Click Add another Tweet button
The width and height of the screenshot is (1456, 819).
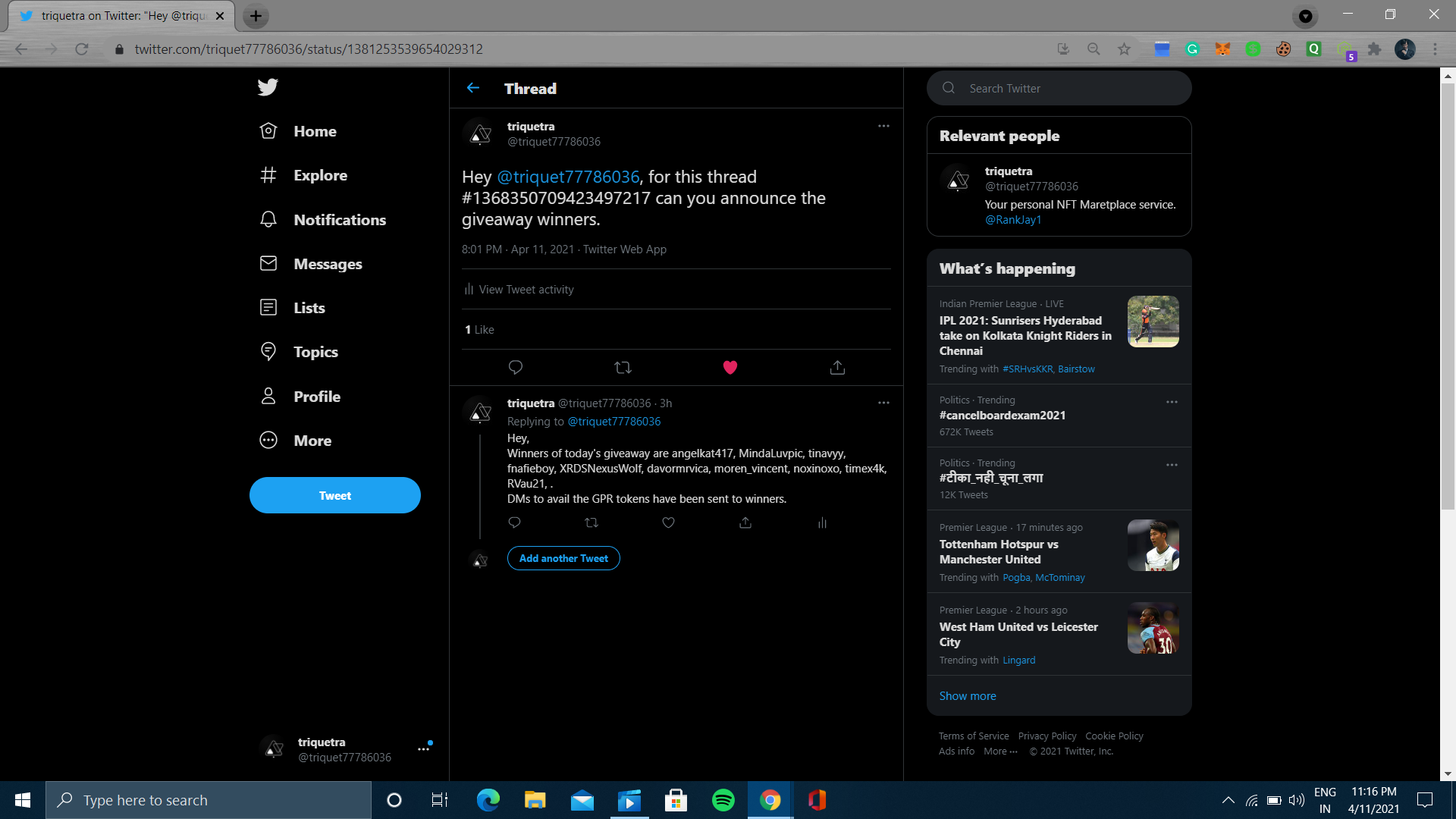tap(563, 558)
